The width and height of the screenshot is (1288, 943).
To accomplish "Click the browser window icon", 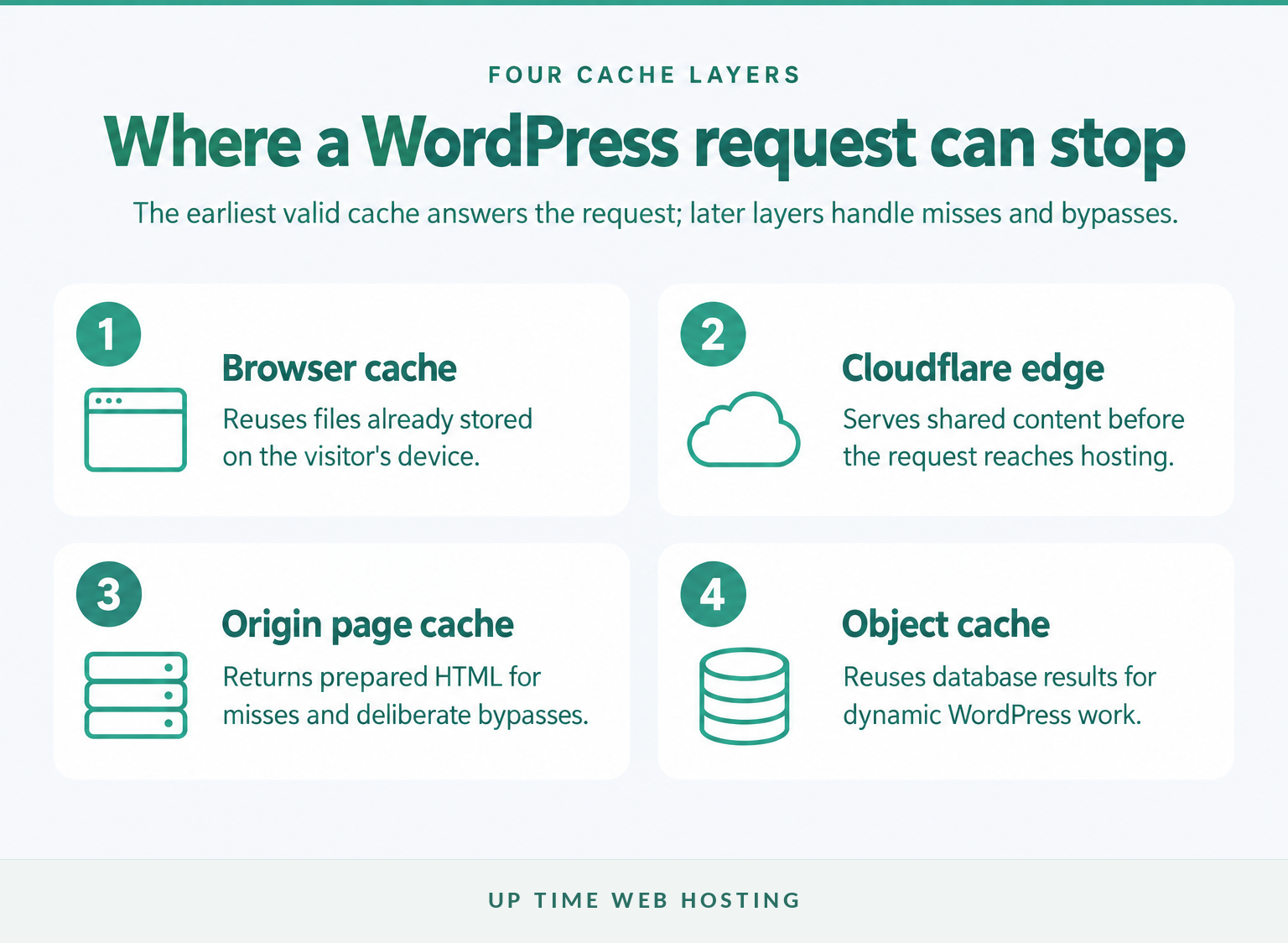I will click(135, 430).
